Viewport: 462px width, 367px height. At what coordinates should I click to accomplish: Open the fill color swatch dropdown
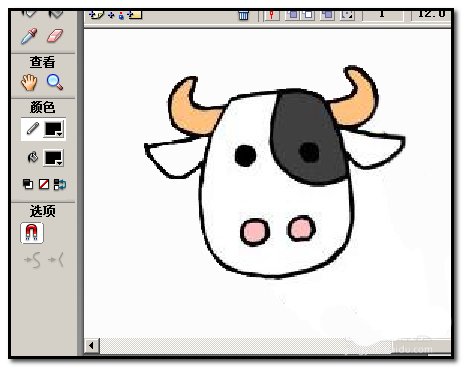(x=53, y=158)
